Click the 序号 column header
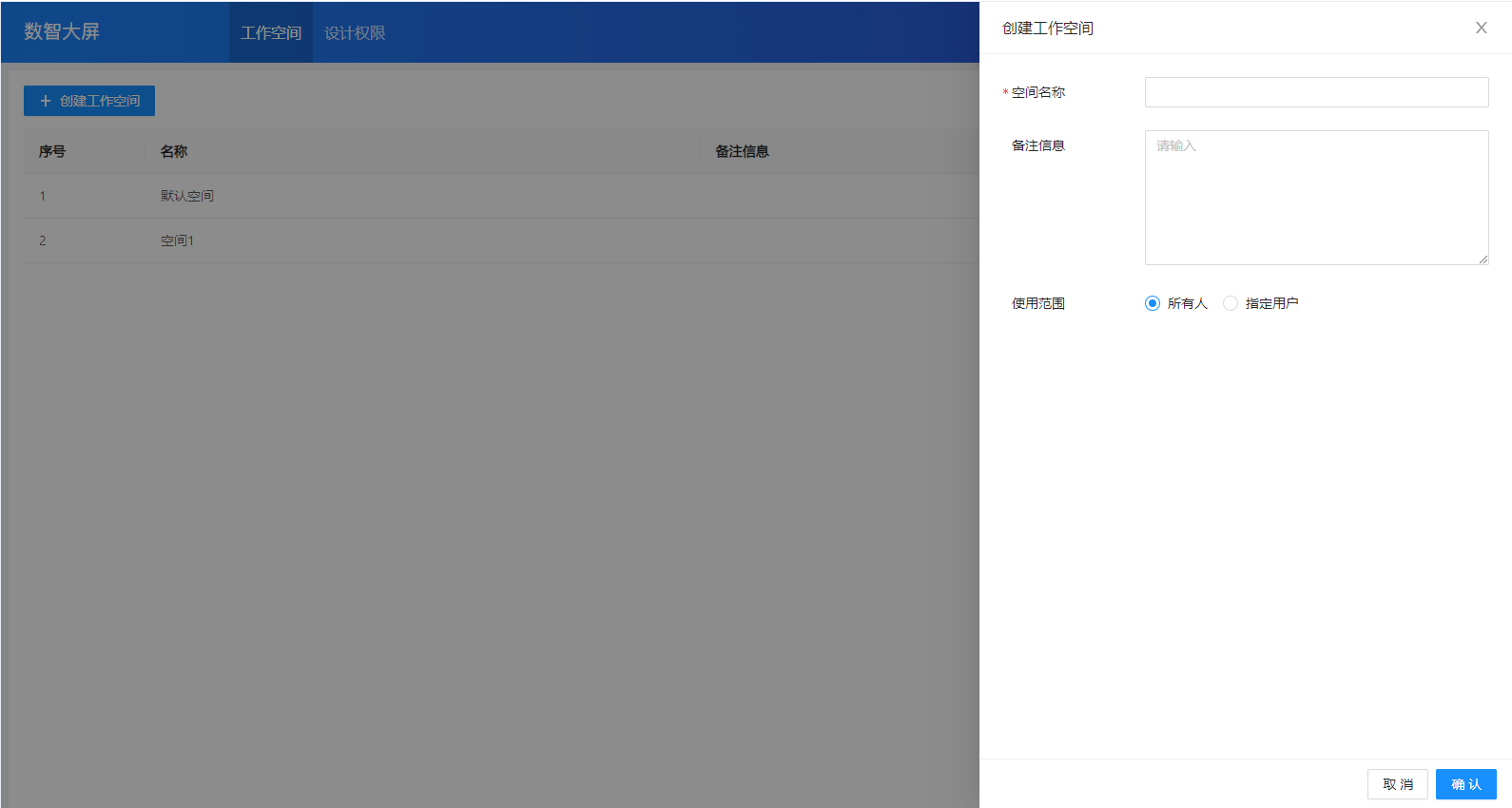The image size is (1512, 808). tap(52, 151)
